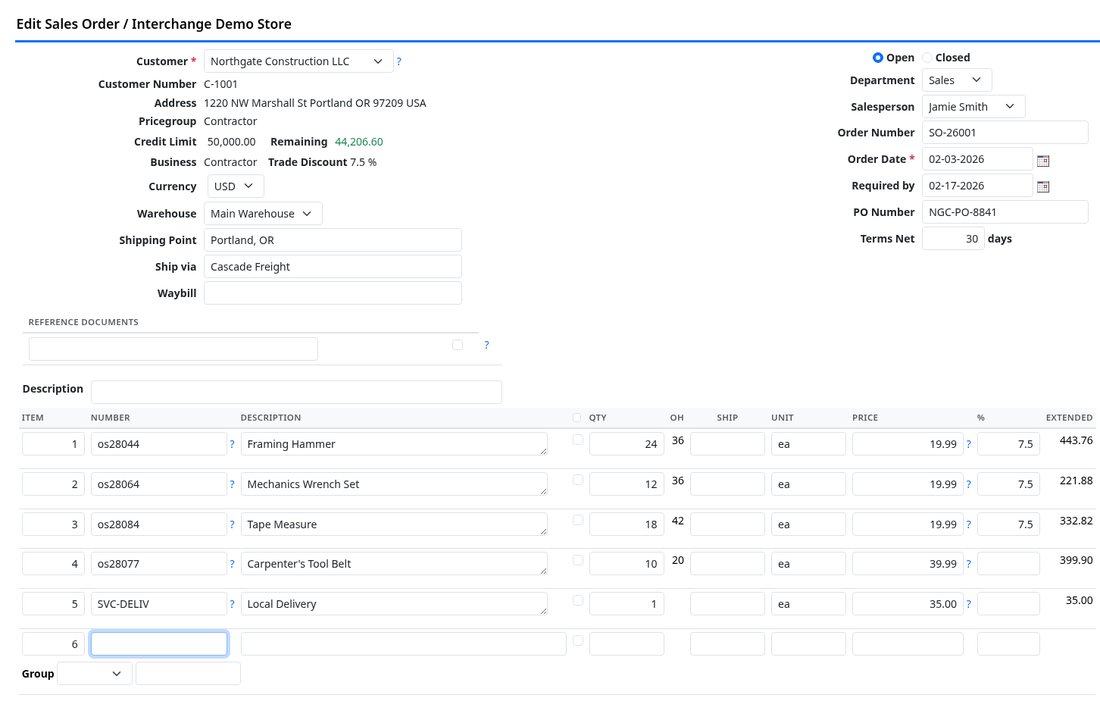Click the extended amount 399.90
Viewport: 1100px width, 720px height.
tap(1076, 560)
